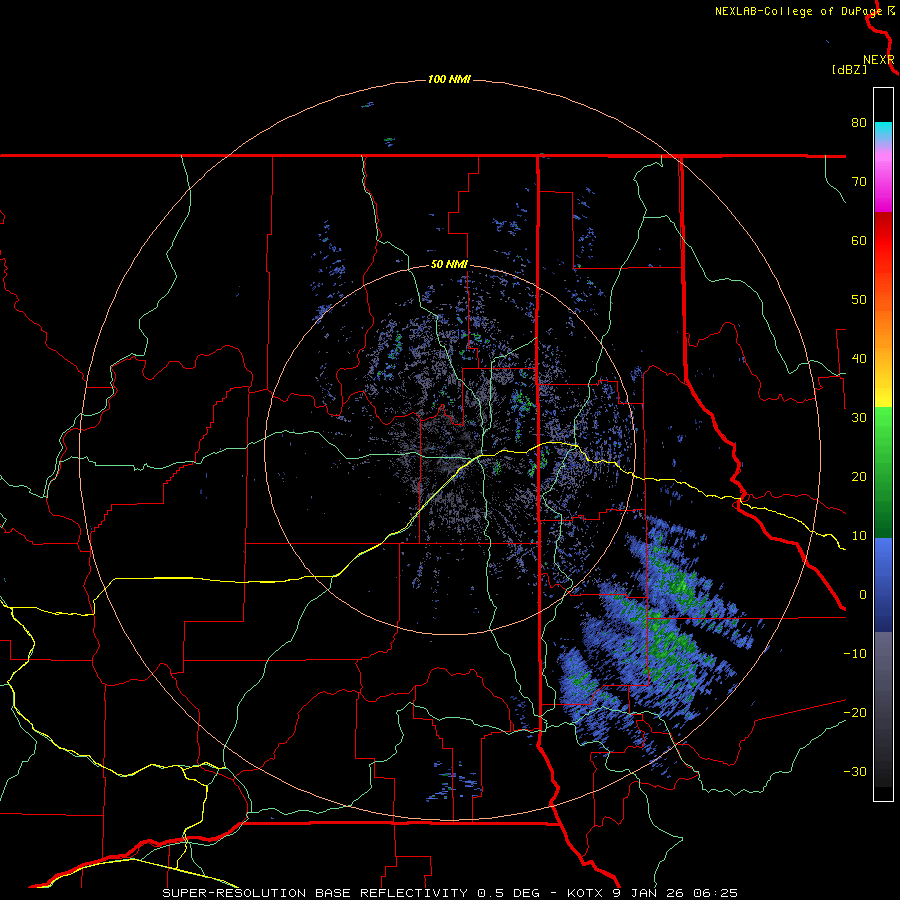Click the 100 NMI range ring label
The height and width of the screenshot is (900, 900).
pos(449,79)
